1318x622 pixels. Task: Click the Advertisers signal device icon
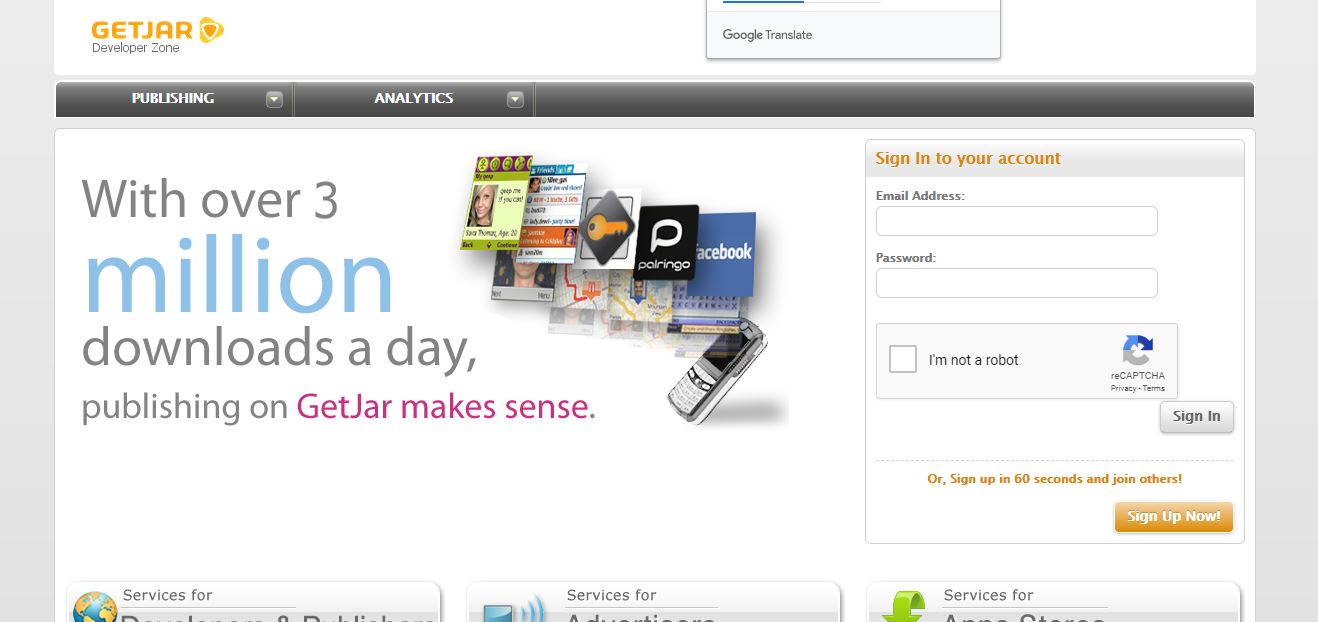514,609
